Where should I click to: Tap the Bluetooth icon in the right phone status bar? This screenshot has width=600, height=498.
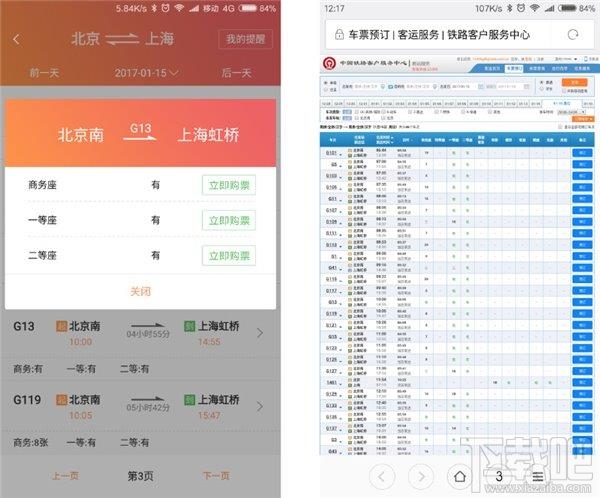click(x=509, y=8)
